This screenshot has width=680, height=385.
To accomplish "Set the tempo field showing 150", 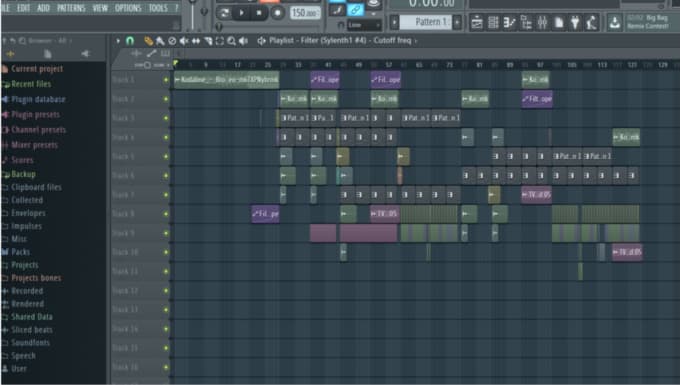I will coord(305,13).
